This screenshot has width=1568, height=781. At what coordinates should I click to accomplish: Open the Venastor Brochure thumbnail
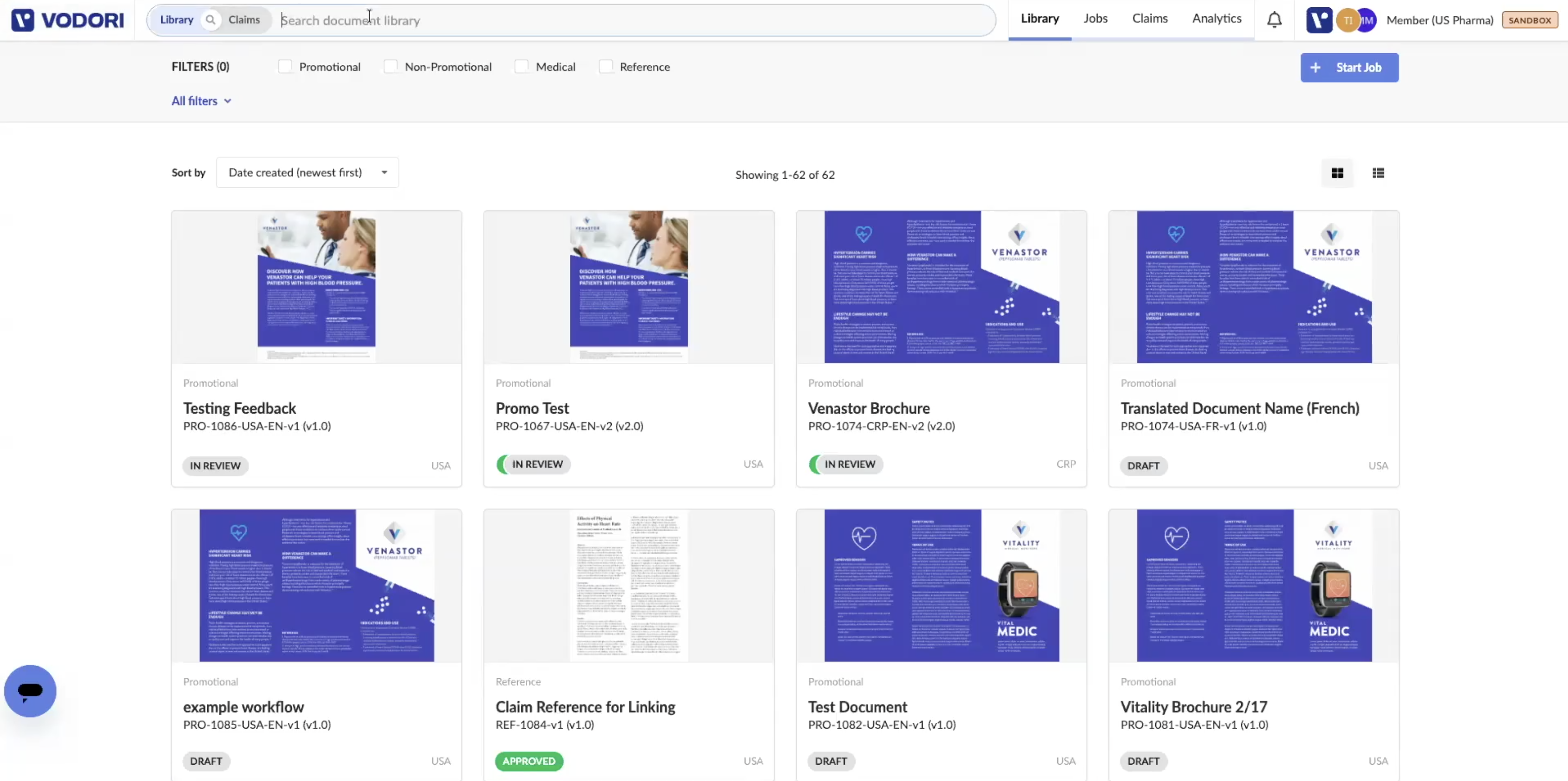pos(941,287)
